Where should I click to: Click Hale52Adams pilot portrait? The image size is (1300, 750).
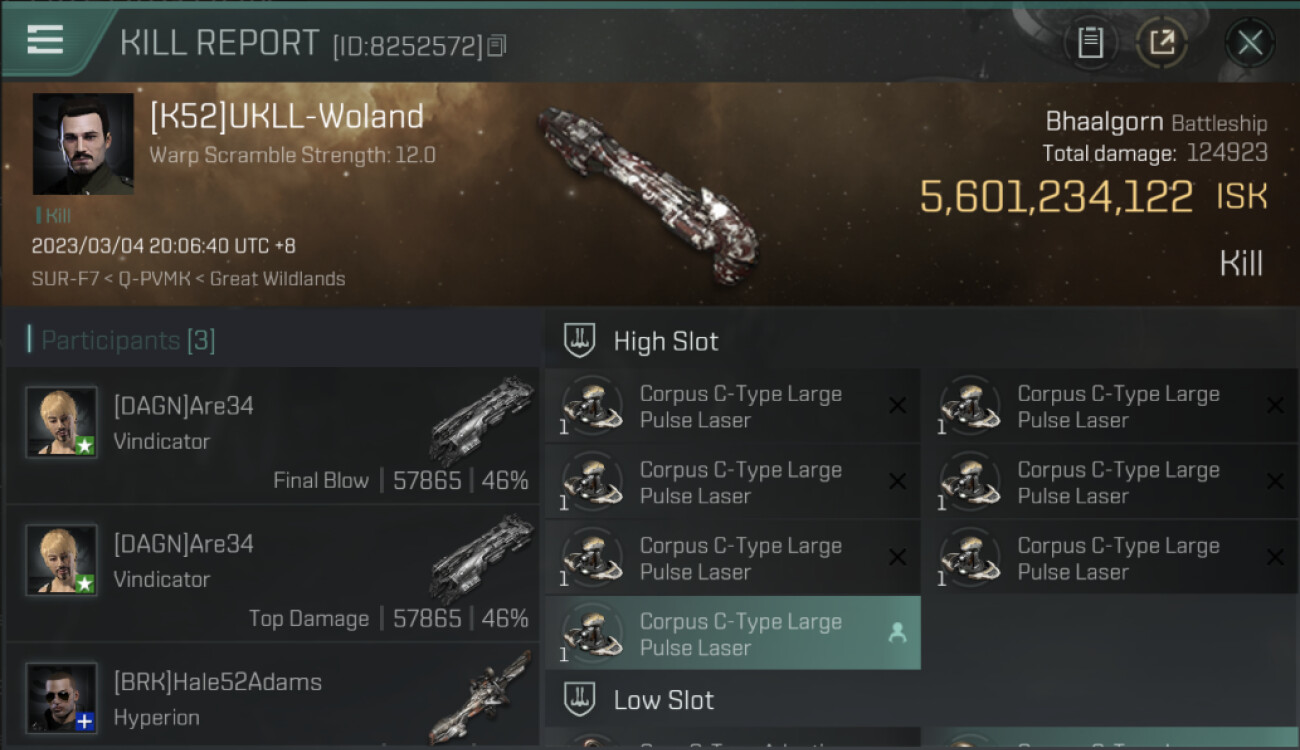[62, 698]
